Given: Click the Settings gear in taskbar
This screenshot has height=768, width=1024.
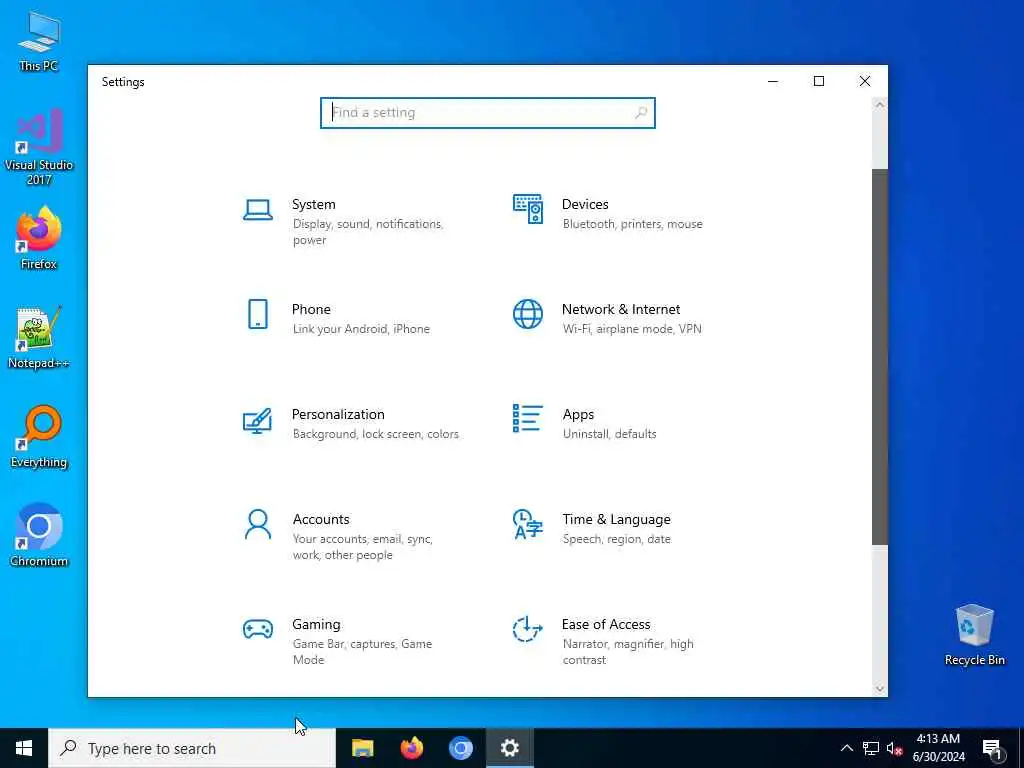Looking at the screenshot, I should click(509, 748).
